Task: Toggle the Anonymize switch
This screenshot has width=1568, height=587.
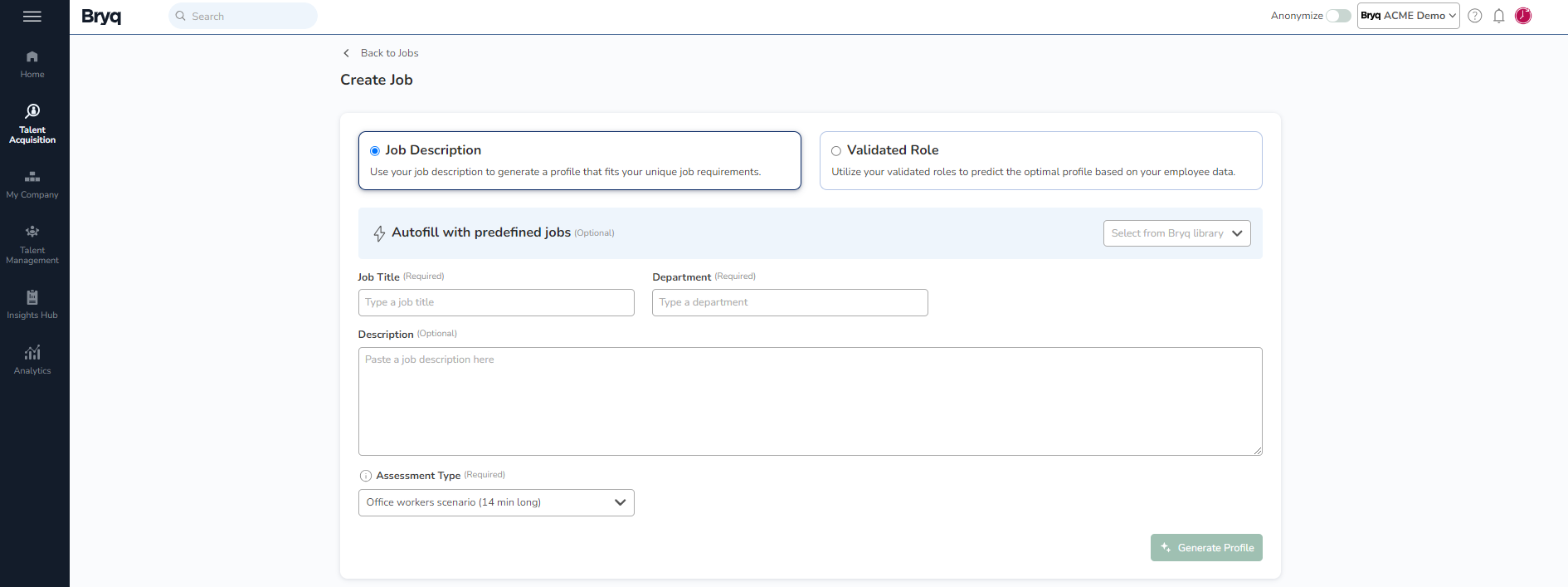Action: pos(1337,16)
